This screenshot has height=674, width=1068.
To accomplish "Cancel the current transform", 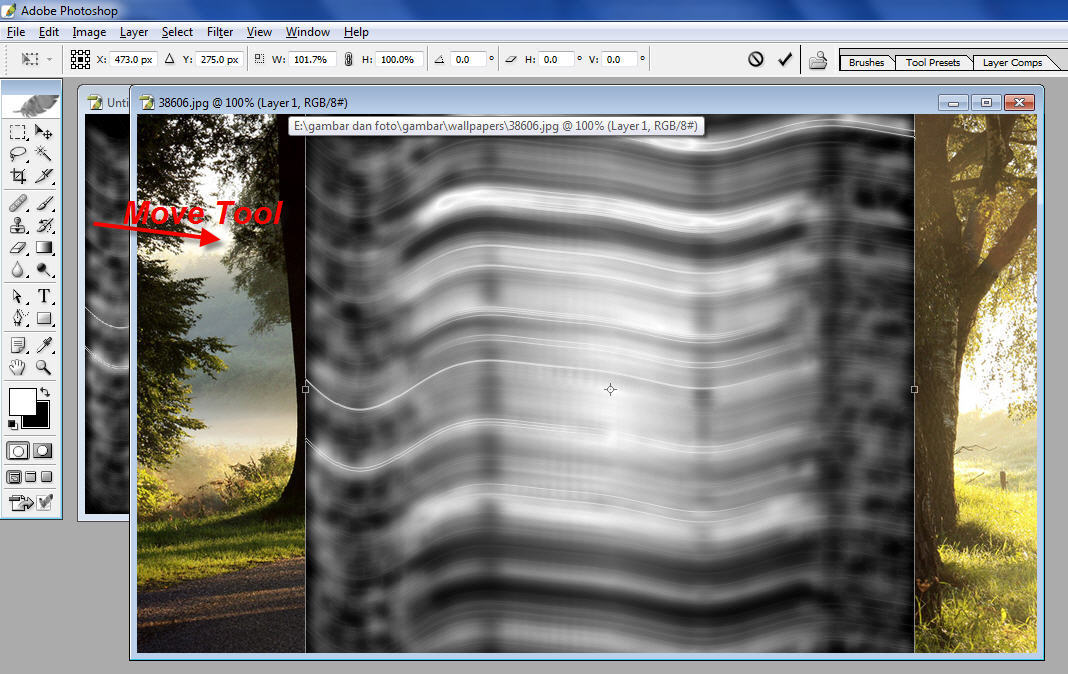I will (756, 58).
